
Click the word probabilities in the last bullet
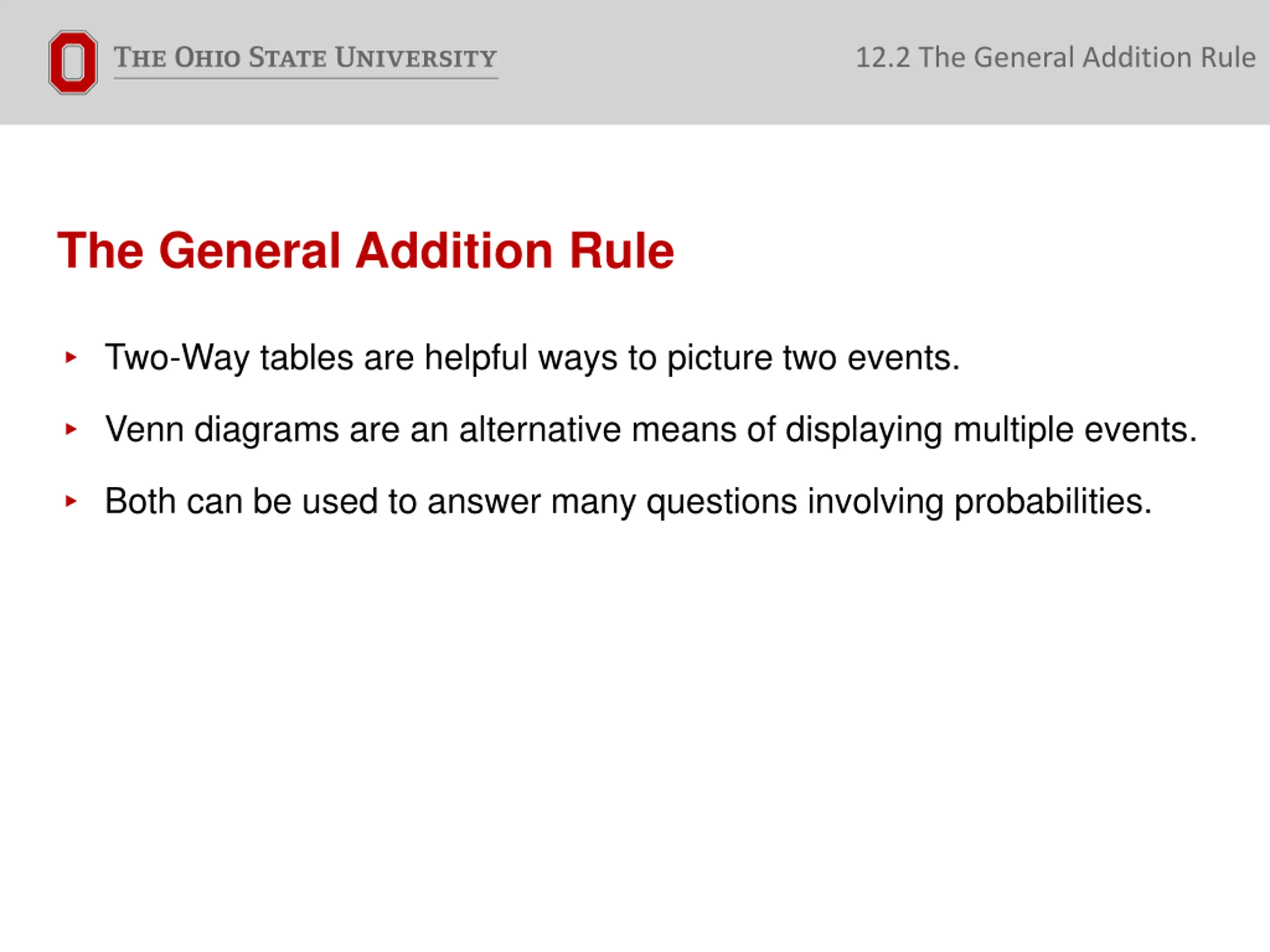(1053, 501)
